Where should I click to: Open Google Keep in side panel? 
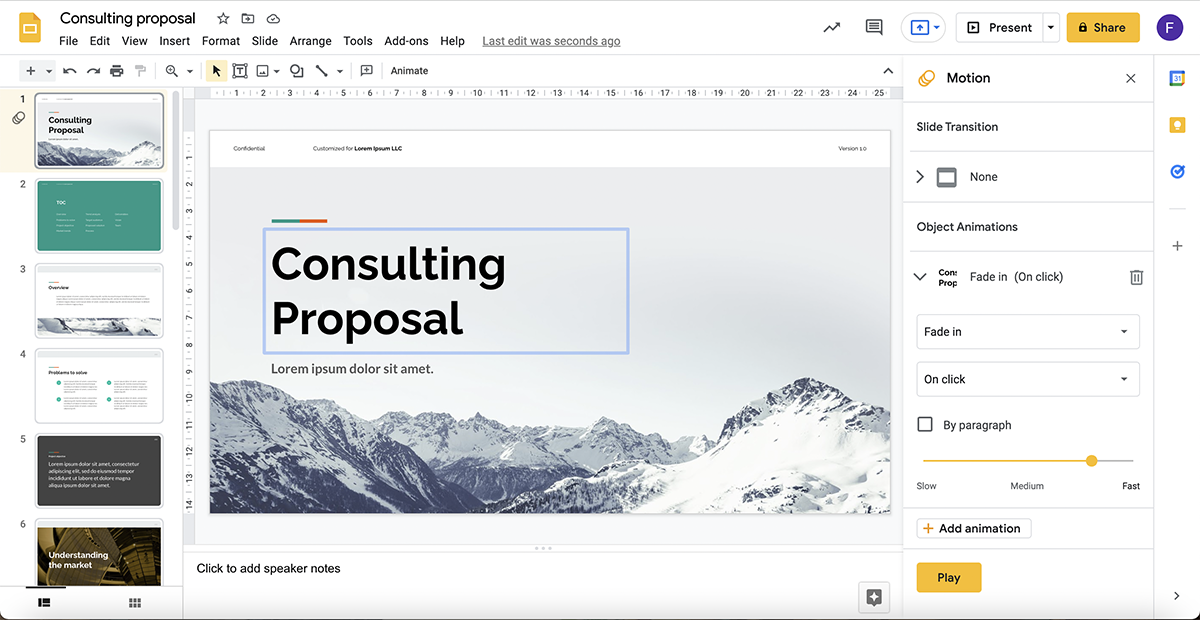point(1177,125)
